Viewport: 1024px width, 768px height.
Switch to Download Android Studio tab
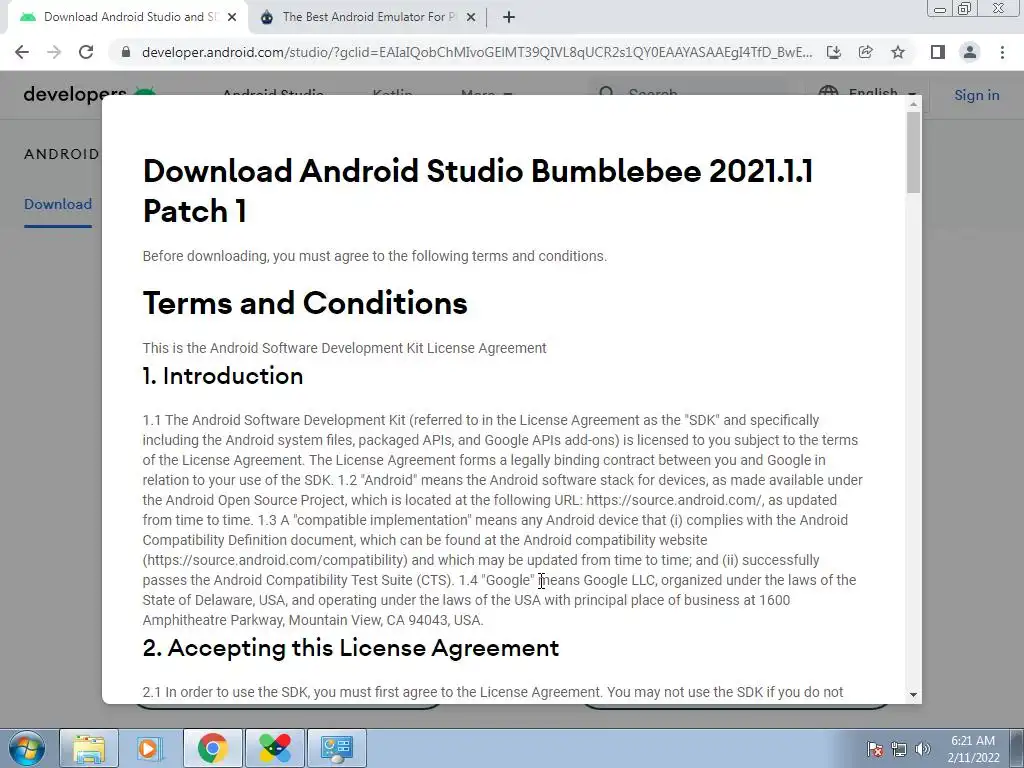pos(127,18)
